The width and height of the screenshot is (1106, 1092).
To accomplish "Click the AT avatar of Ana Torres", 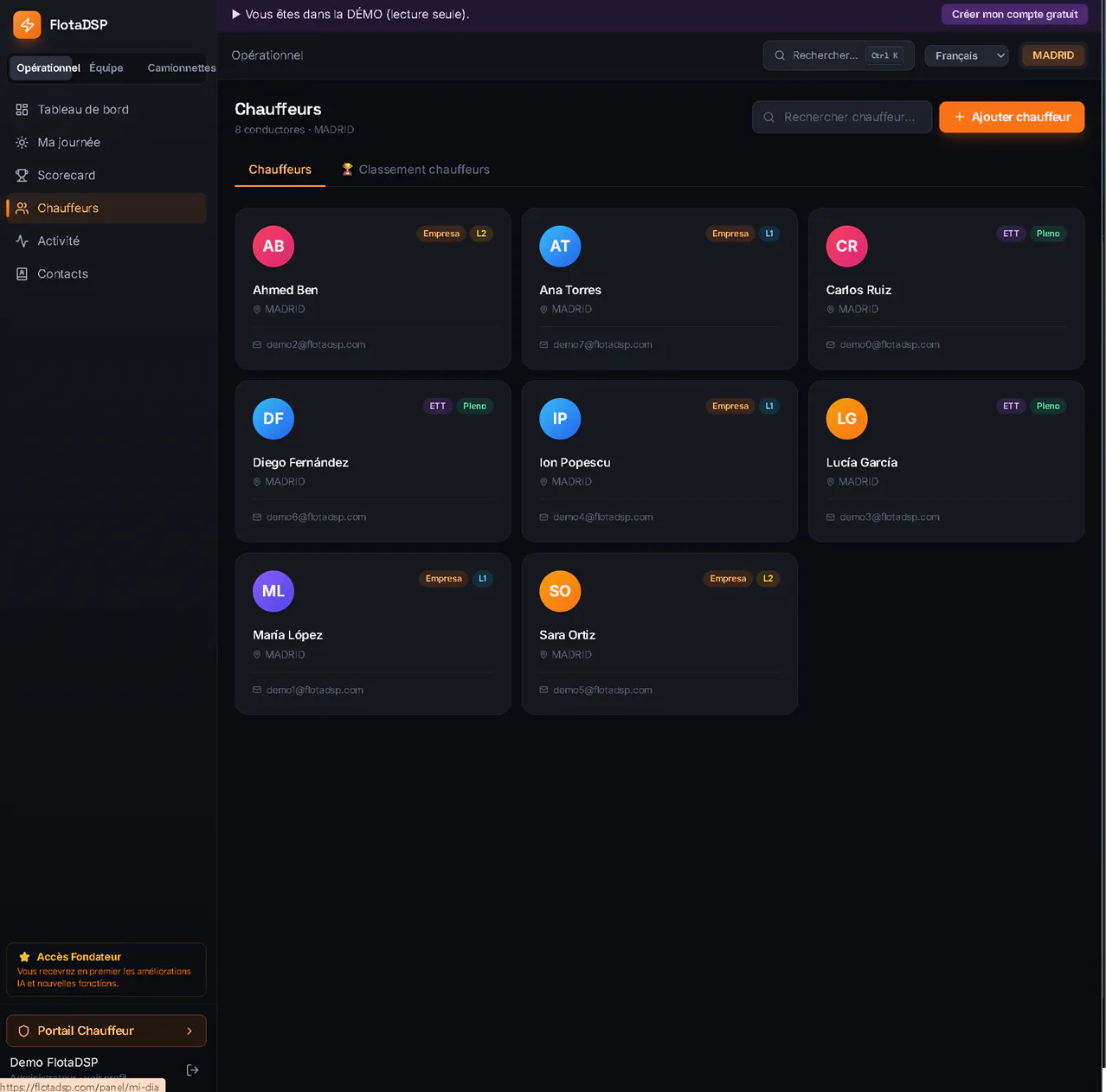I will pos(560,247).
